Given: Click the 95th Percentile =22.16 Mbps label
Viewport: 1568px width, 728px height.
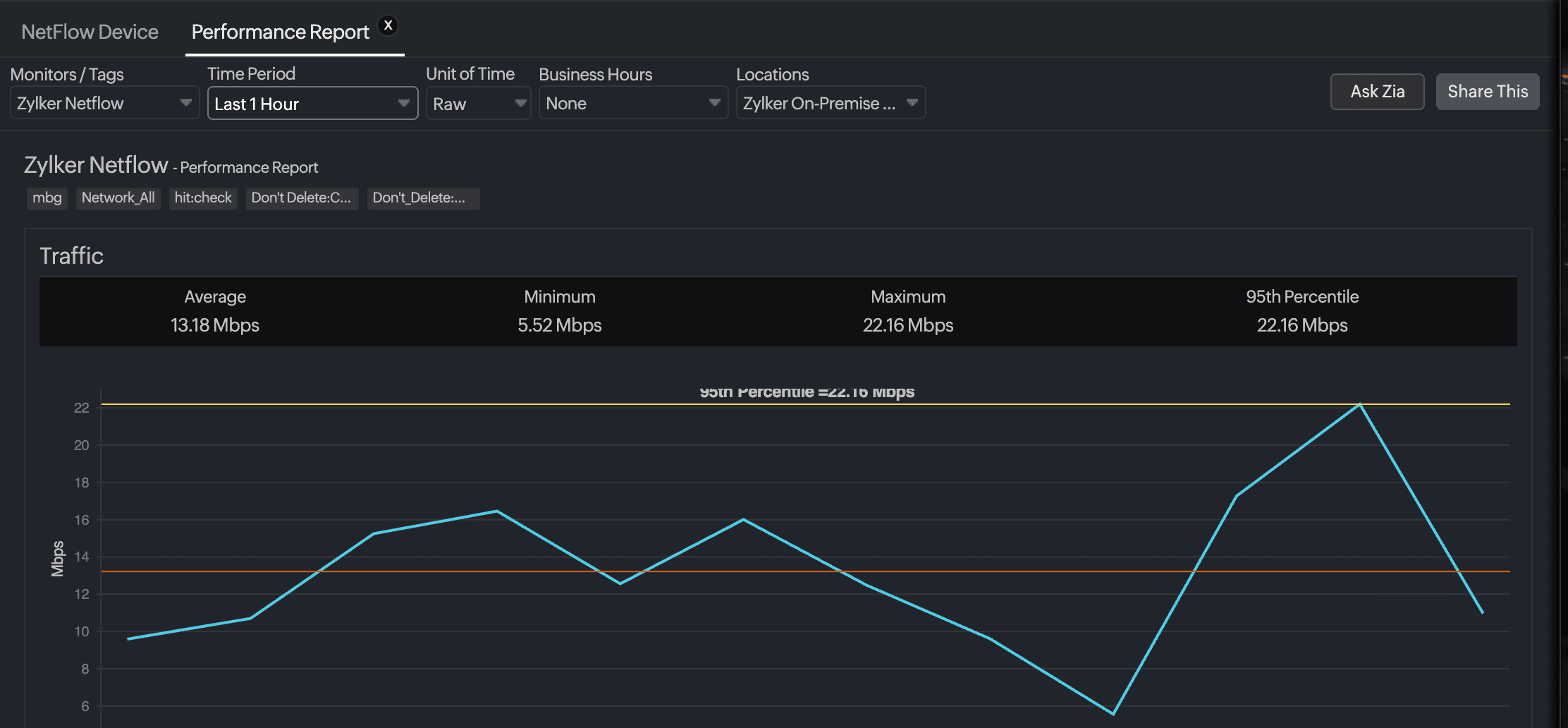Looking at the screenshot, I should [x=807, y=391].
